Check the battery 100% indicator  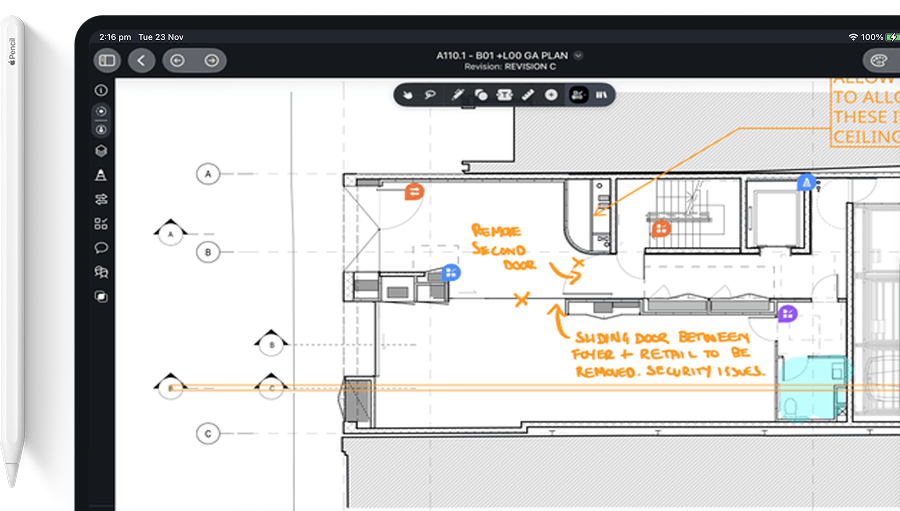pyautogui.click(x=879, y=37)
